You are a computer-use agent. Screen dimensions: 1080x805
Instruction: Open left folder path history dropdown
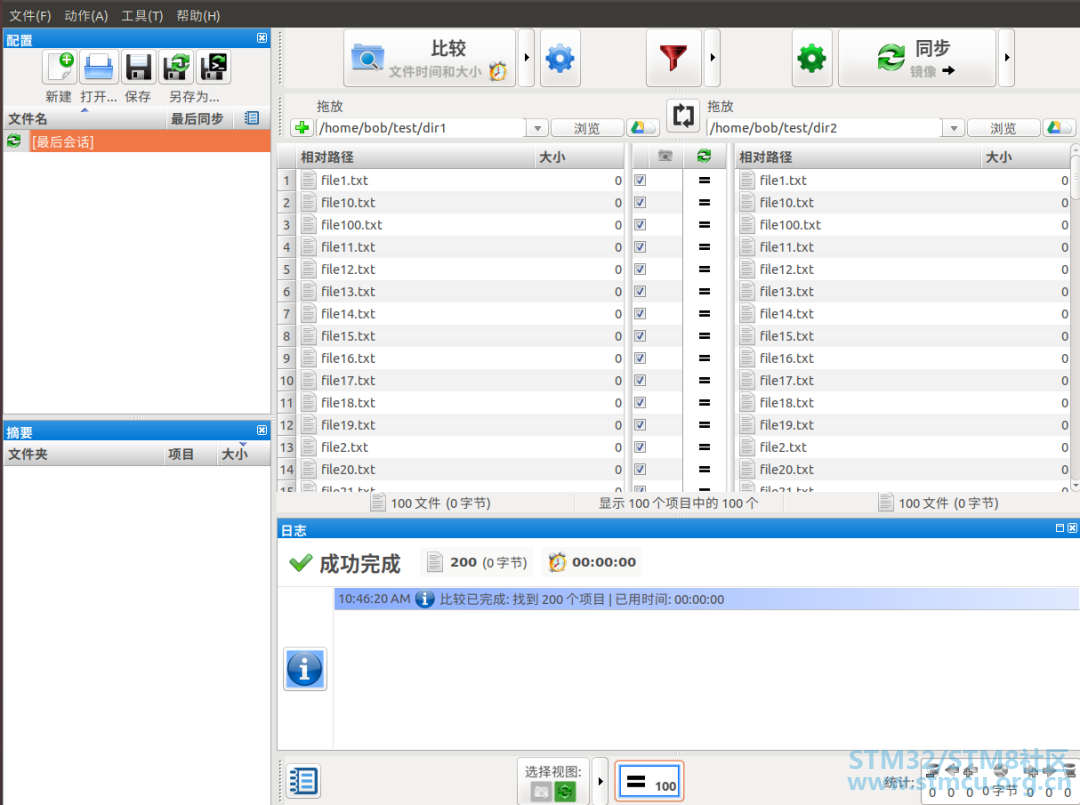(537, 128)
